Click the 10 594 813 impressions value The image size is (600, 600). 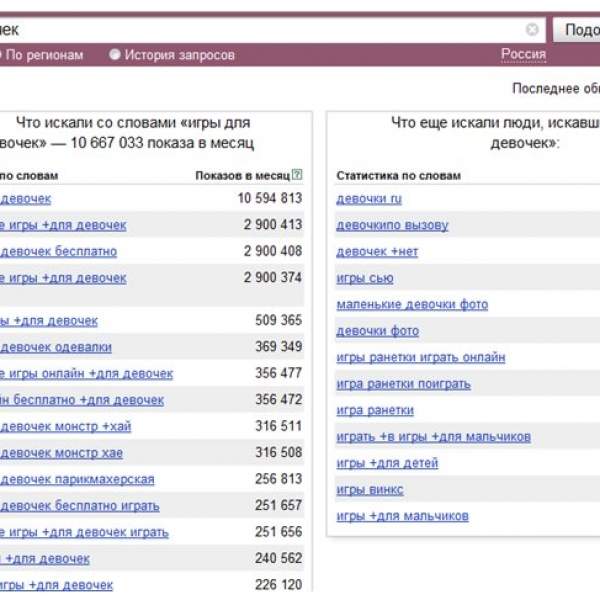pyautogui.click(x=270, y=198)
